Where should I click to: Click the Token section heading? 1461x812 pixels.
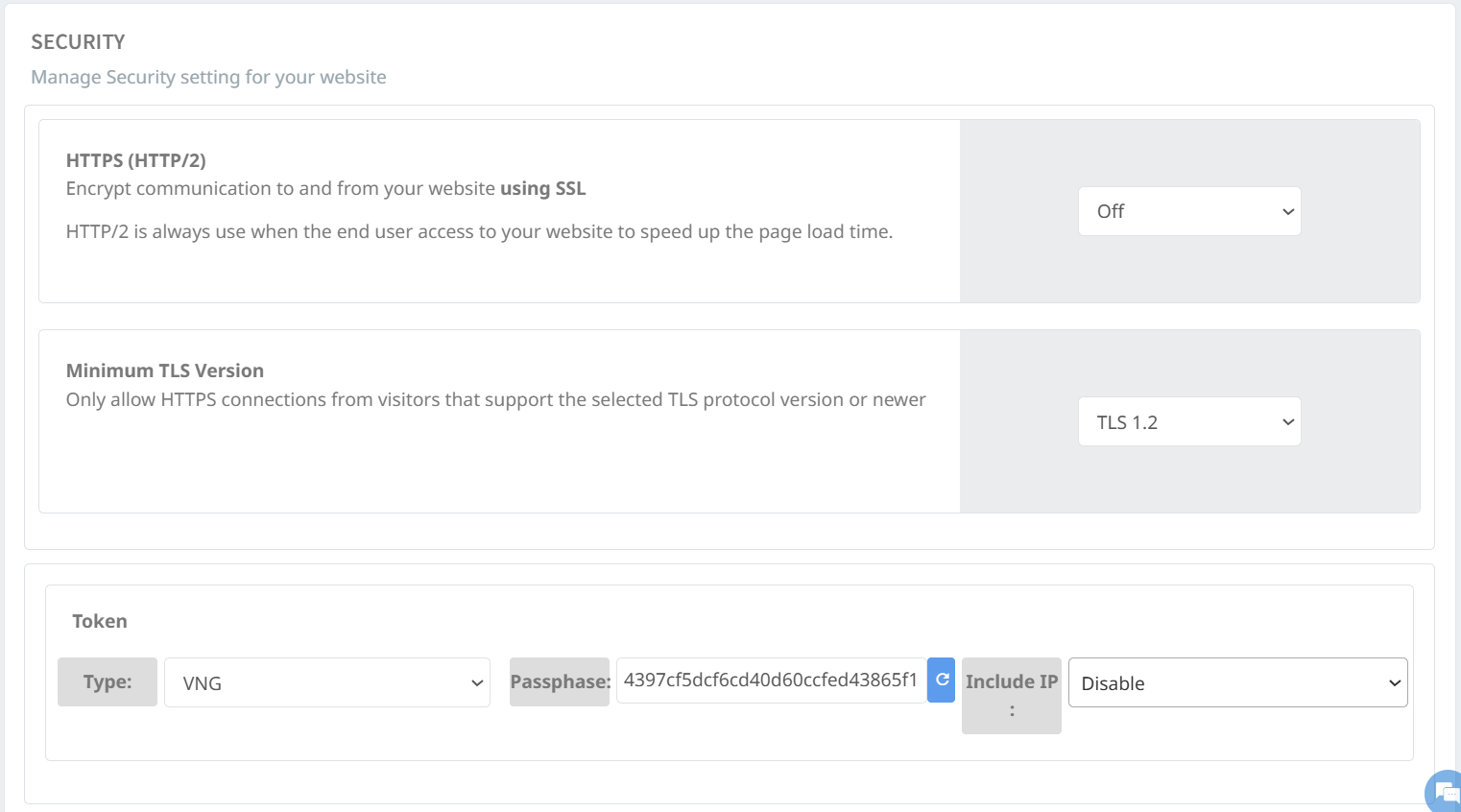tap(100, 621)
